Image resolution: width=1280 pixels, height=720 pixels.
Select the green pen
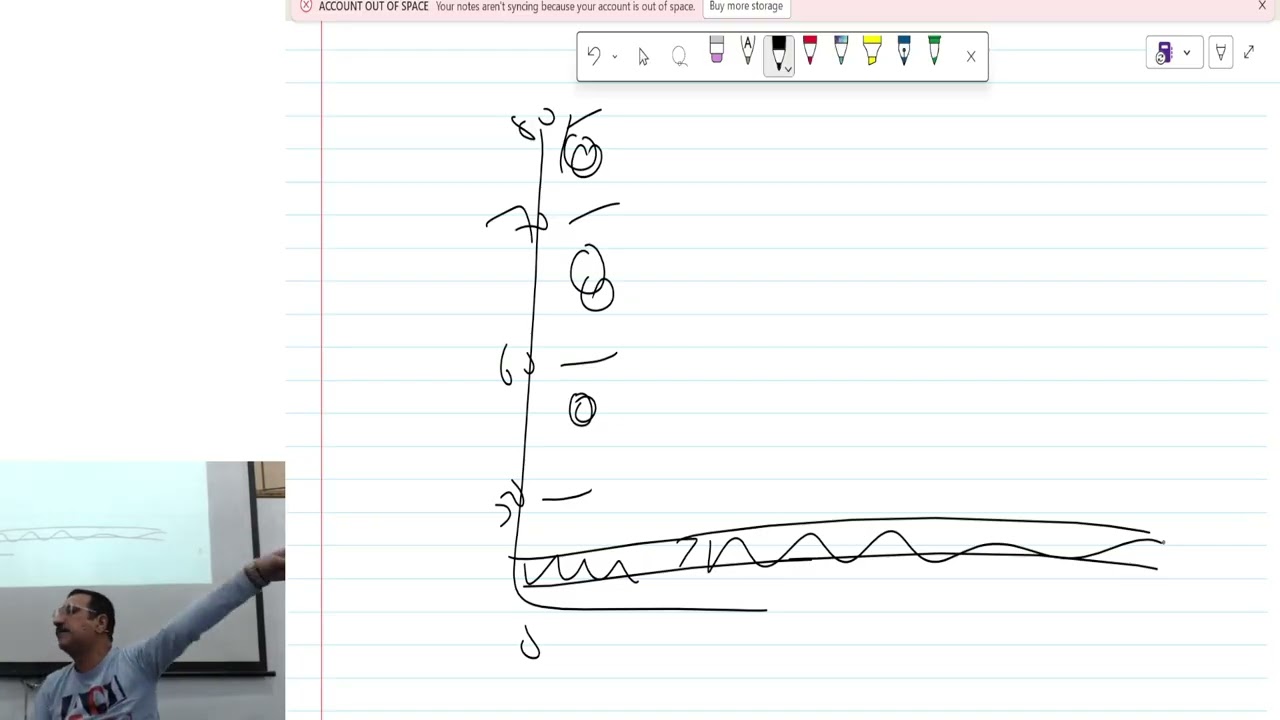(934, 51)
